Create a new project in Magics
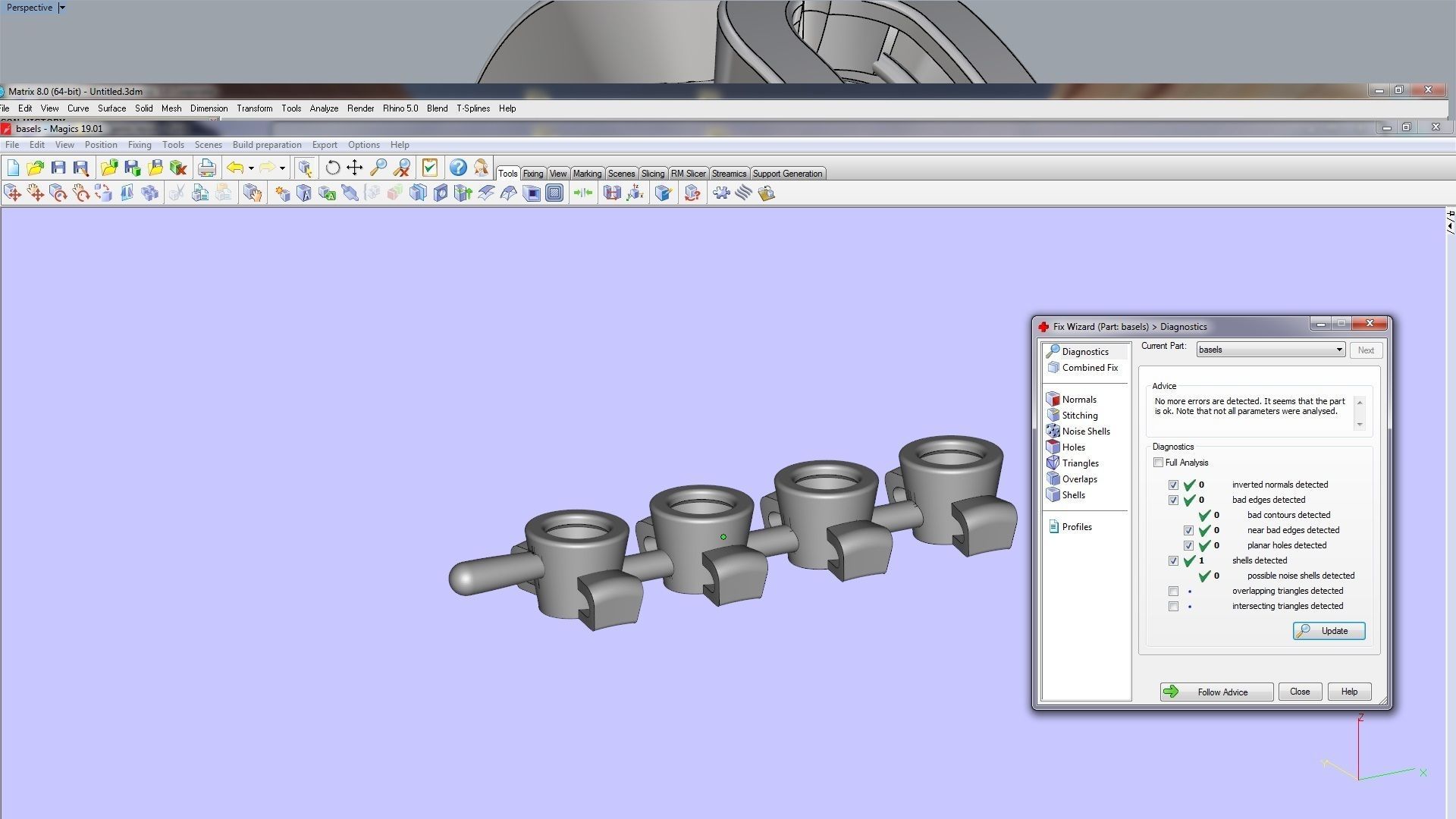This screenshot has height=819, width=1456. (13, 168)
